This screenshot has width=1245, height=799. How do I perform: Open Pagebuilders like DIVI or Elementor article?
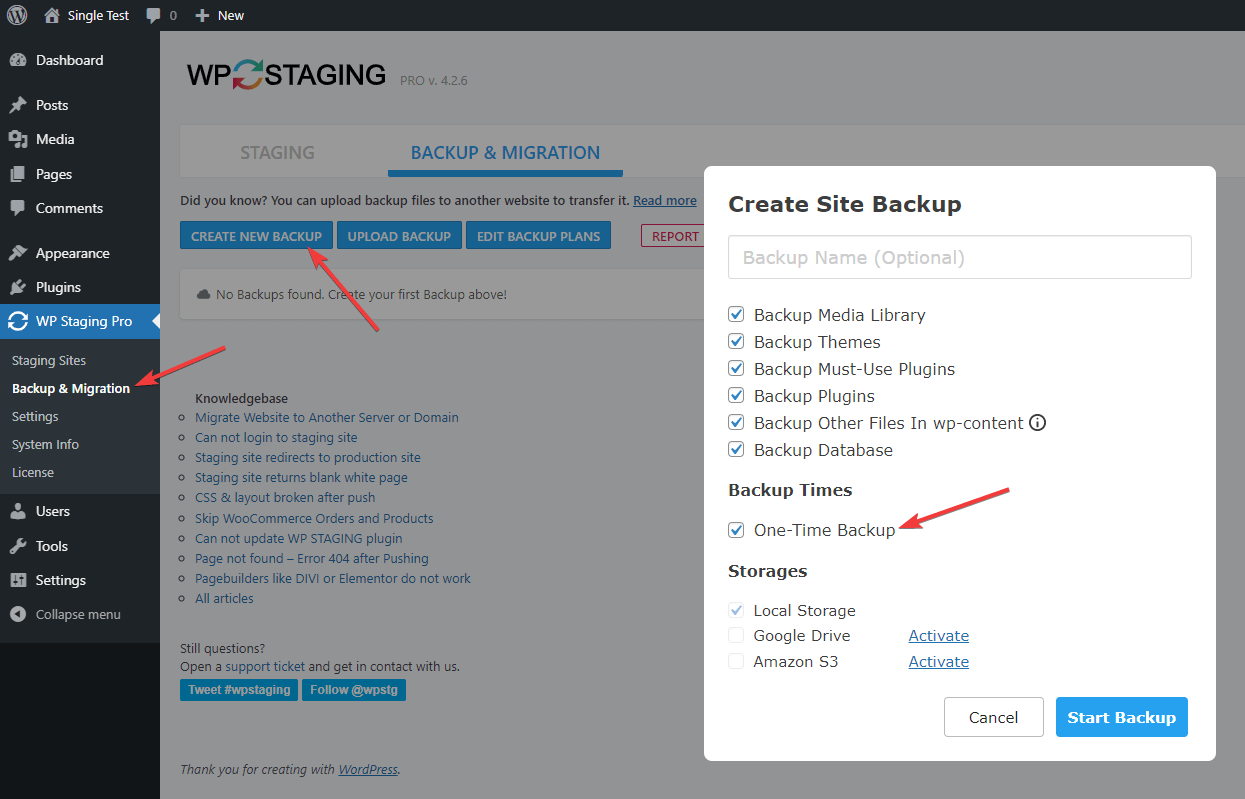point(333,578)
